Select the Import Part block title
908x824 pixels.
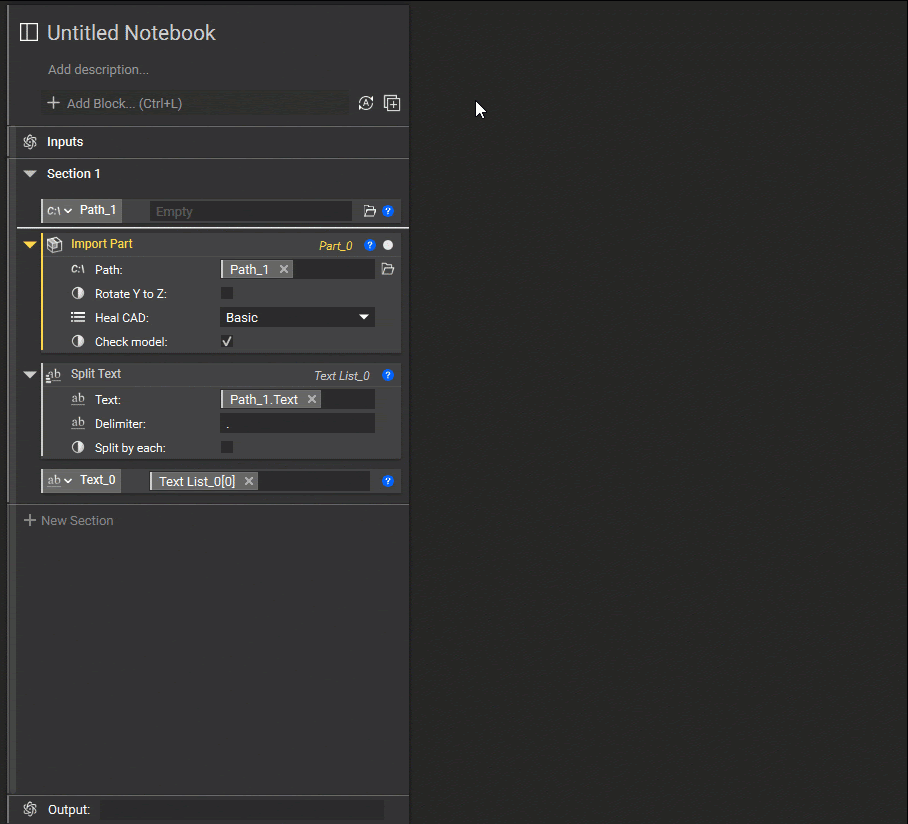click(102, 244)
